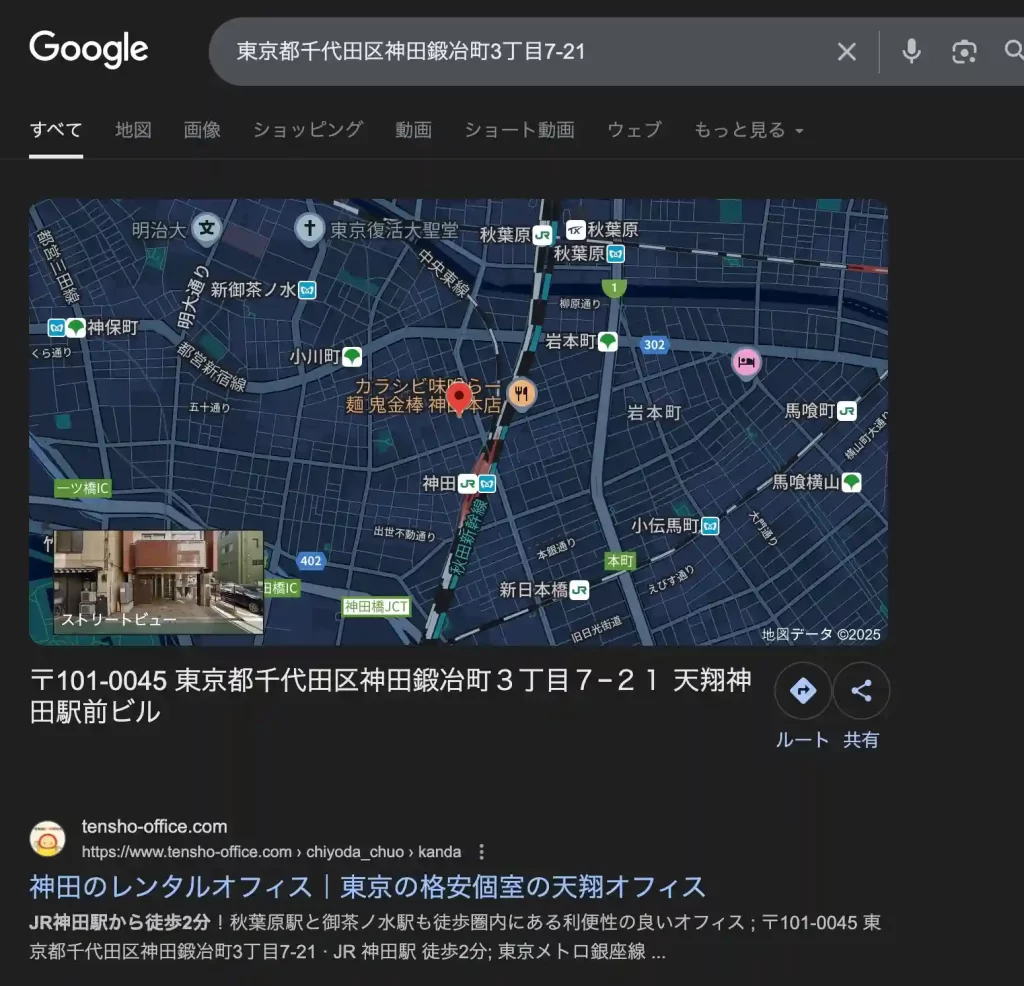Select the ショート動画 tab

click(x=519, y=130)
